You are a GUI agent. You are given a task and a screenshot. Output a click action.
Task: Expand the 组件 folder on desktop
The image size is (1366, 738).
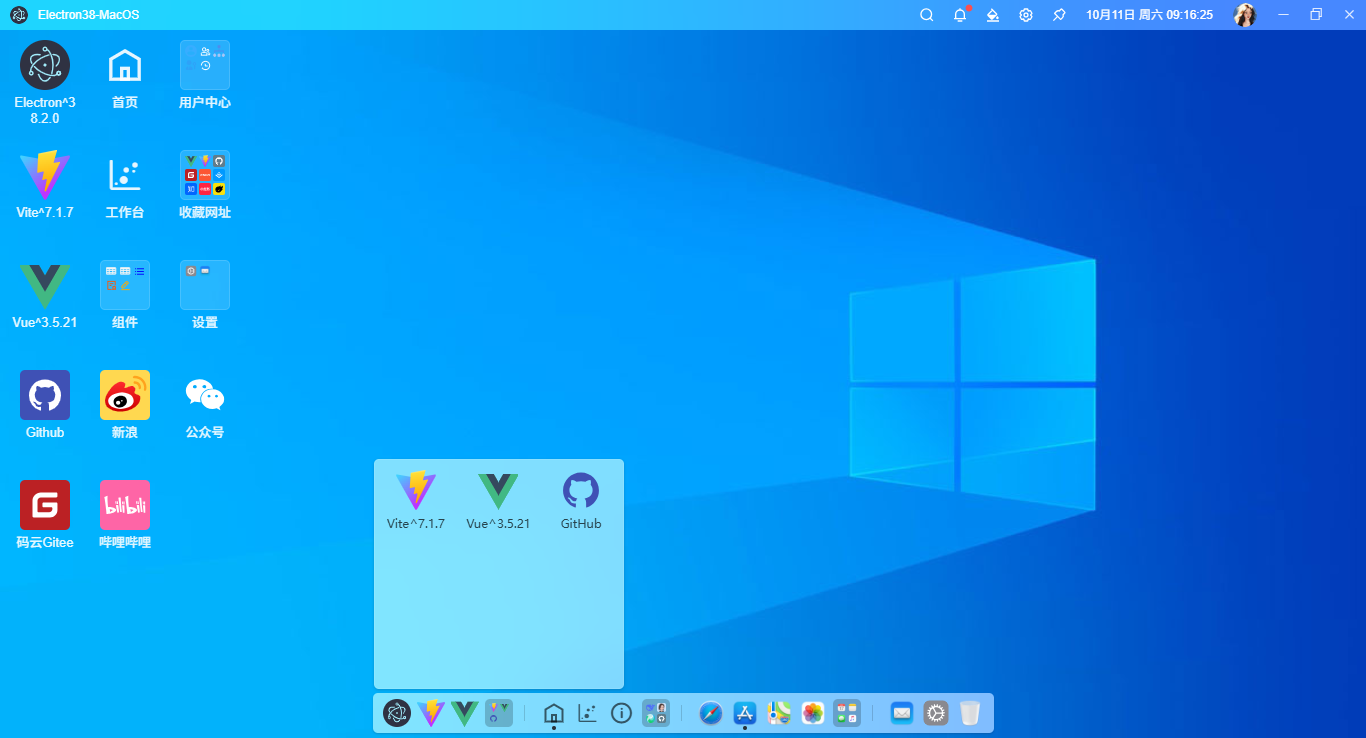coord(125,286)
